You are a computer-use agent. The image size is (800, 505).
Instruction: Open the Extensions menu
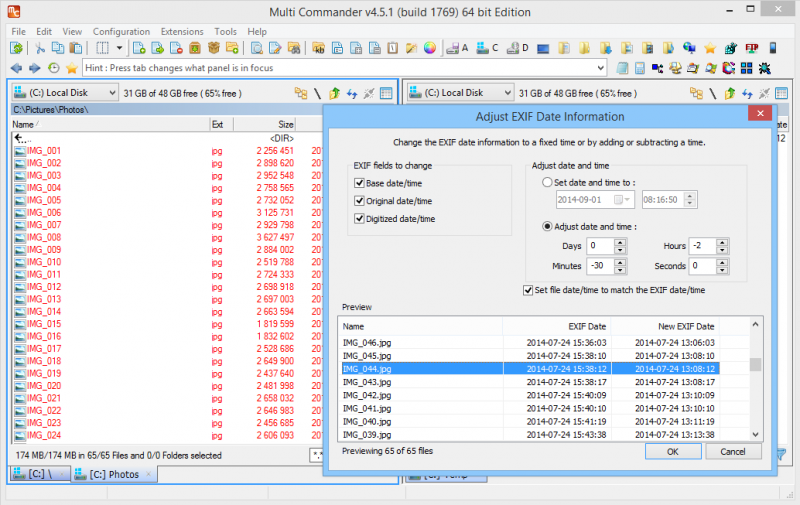click(182, 32)
